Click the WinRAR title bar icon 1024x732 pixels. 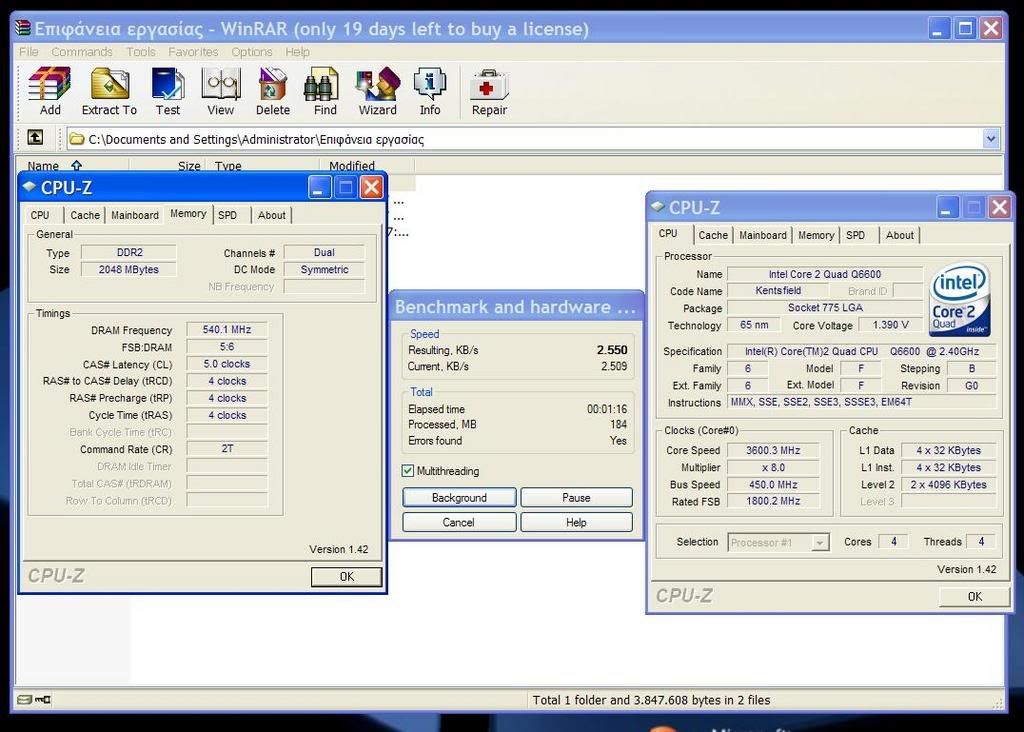pos(23,28)
